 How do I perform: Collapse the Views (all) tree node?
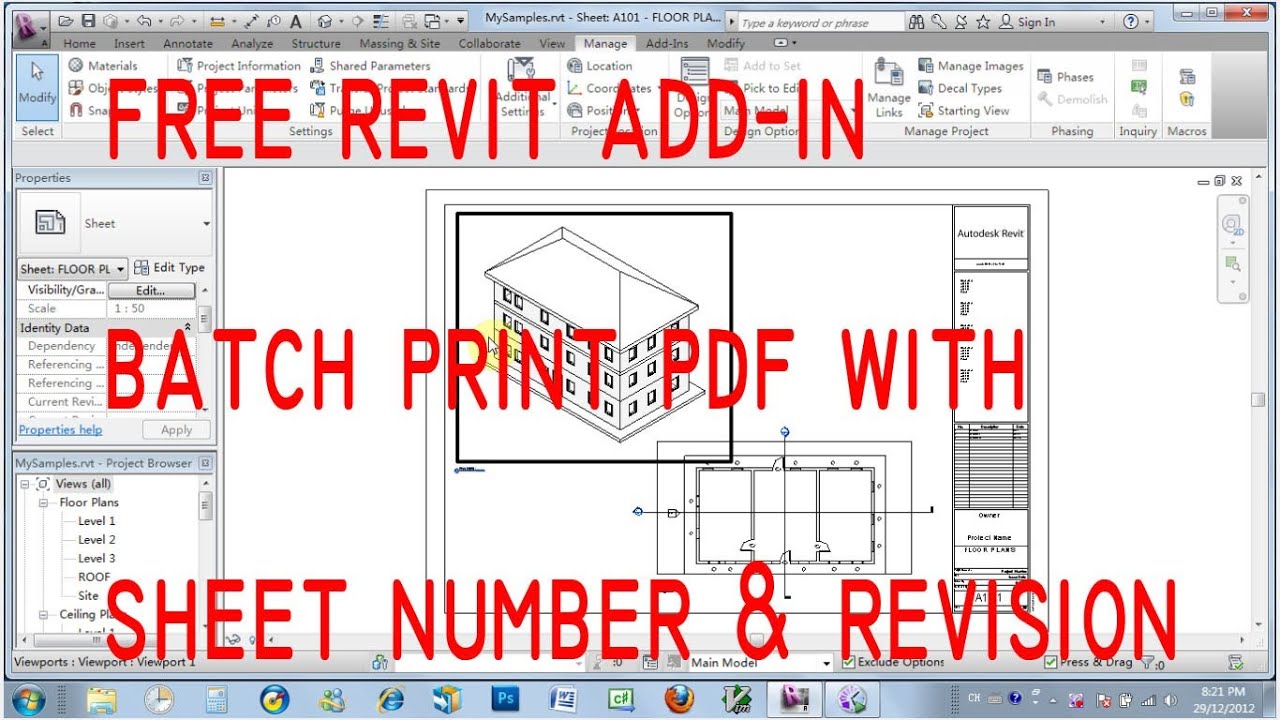(24, 484)
